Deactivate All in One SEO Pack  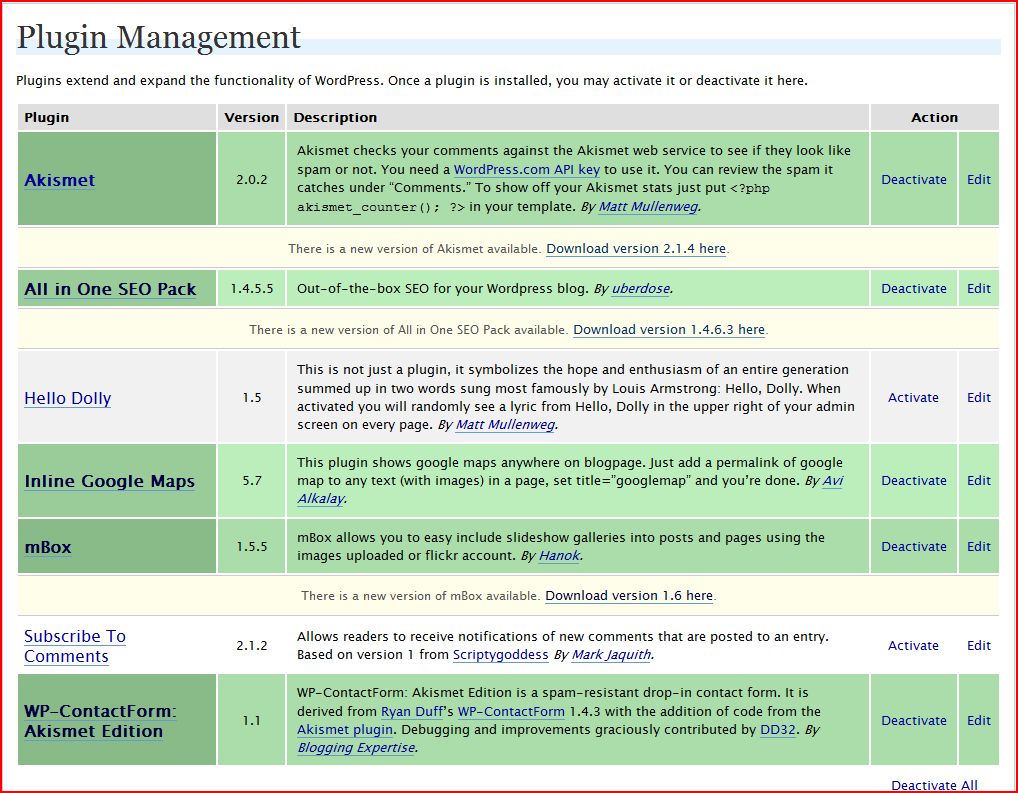[913, 288]
